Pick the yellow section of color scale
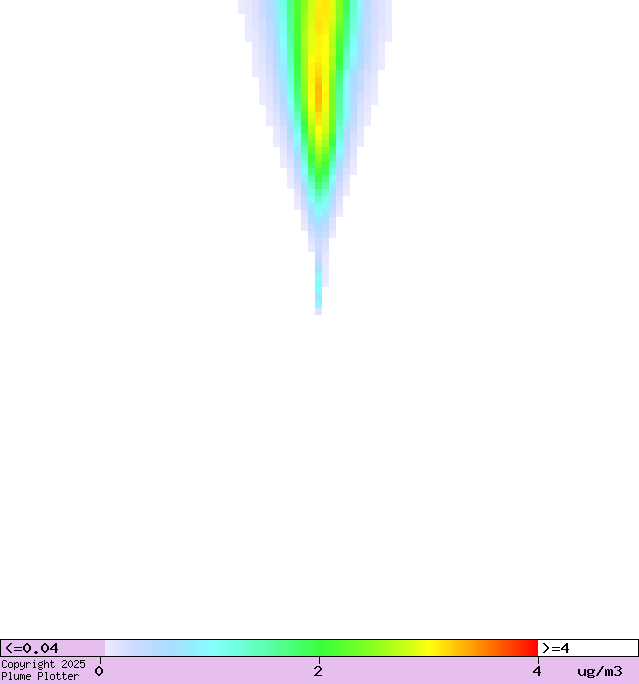The image size is (639, 684). click(430, 648)
